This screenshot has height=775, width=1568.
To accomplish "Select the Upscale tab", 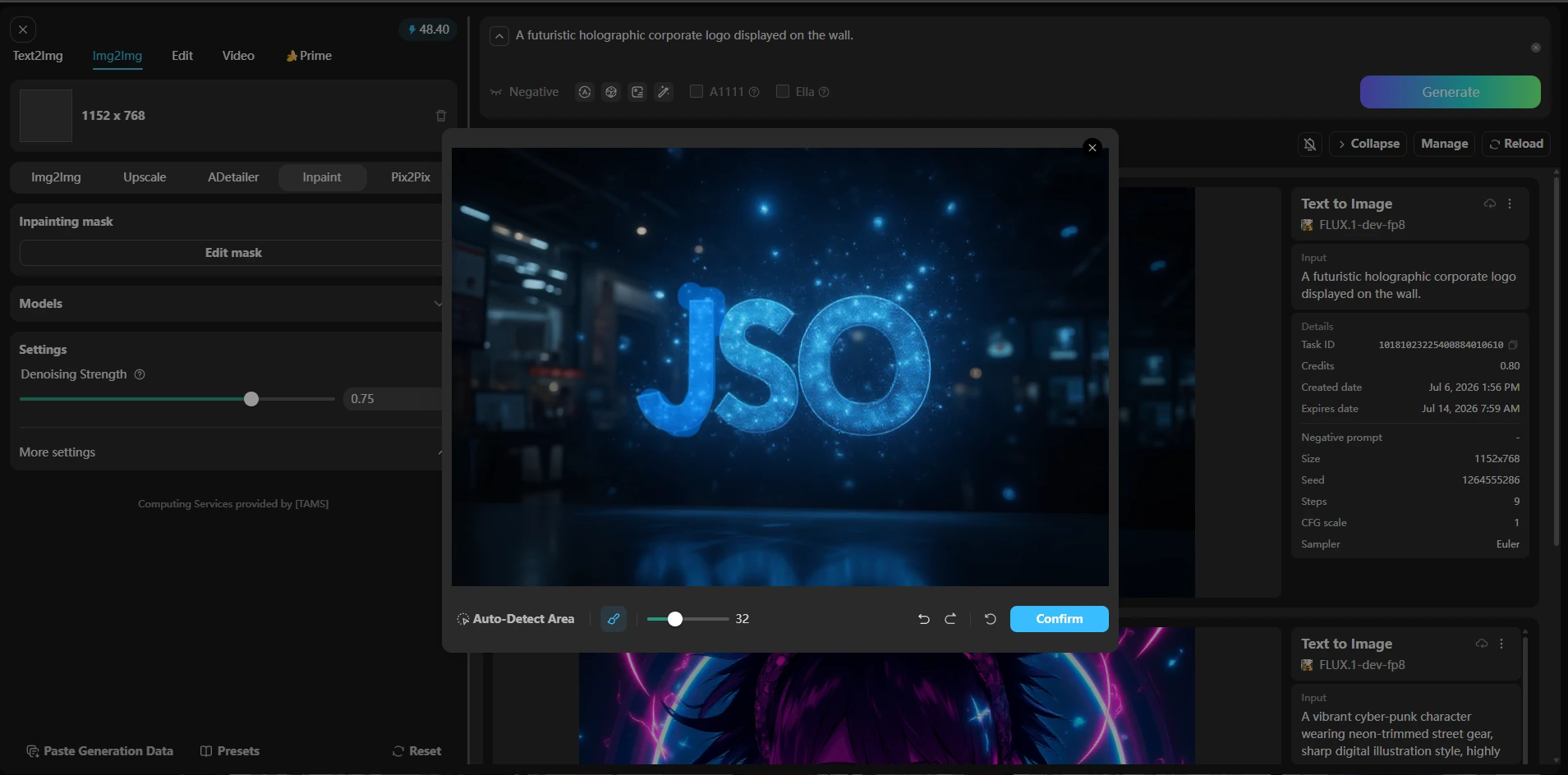I will point(145,177).
